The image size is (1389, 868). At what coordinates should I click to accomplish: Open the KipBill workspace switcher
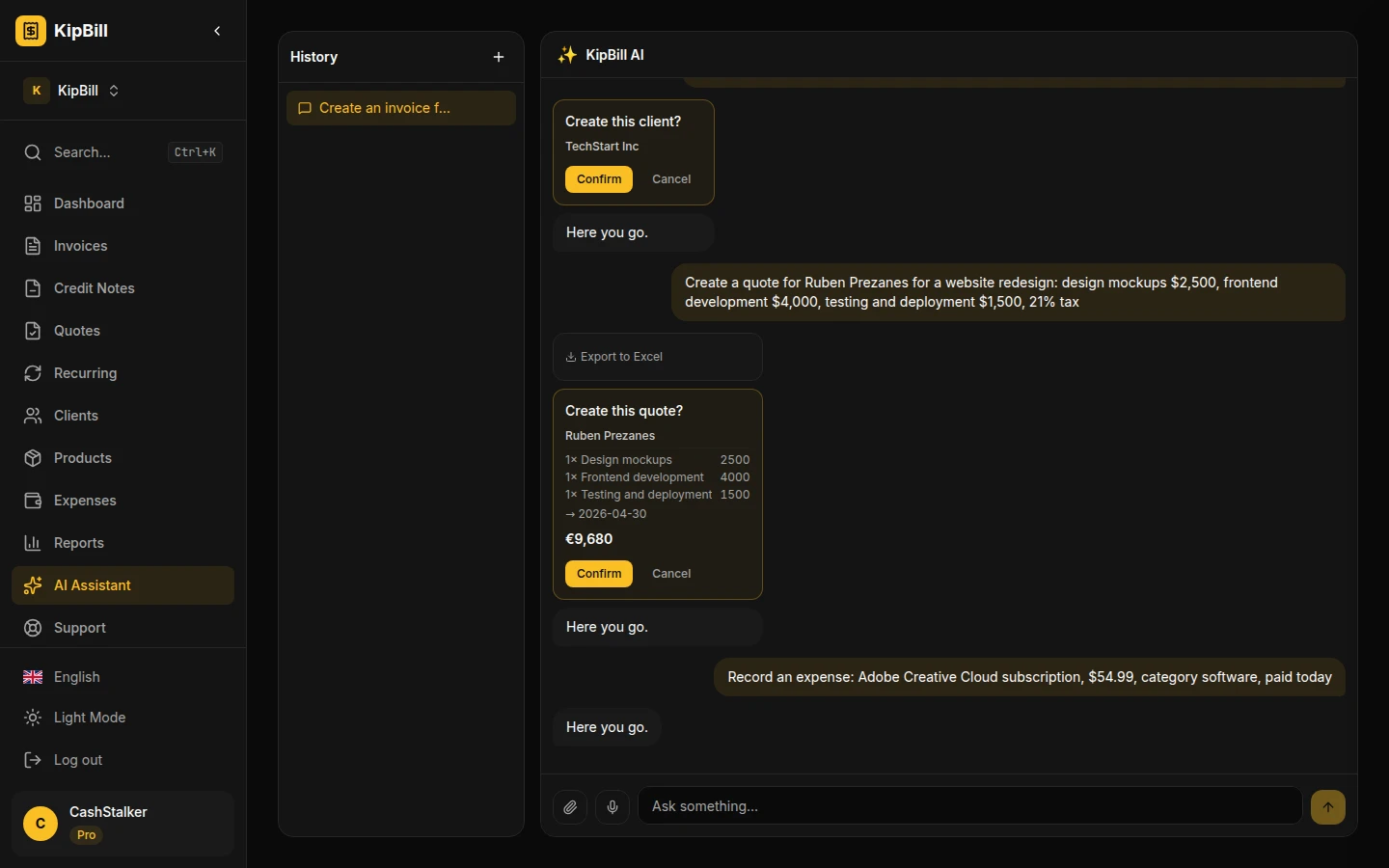coord(72,91)
